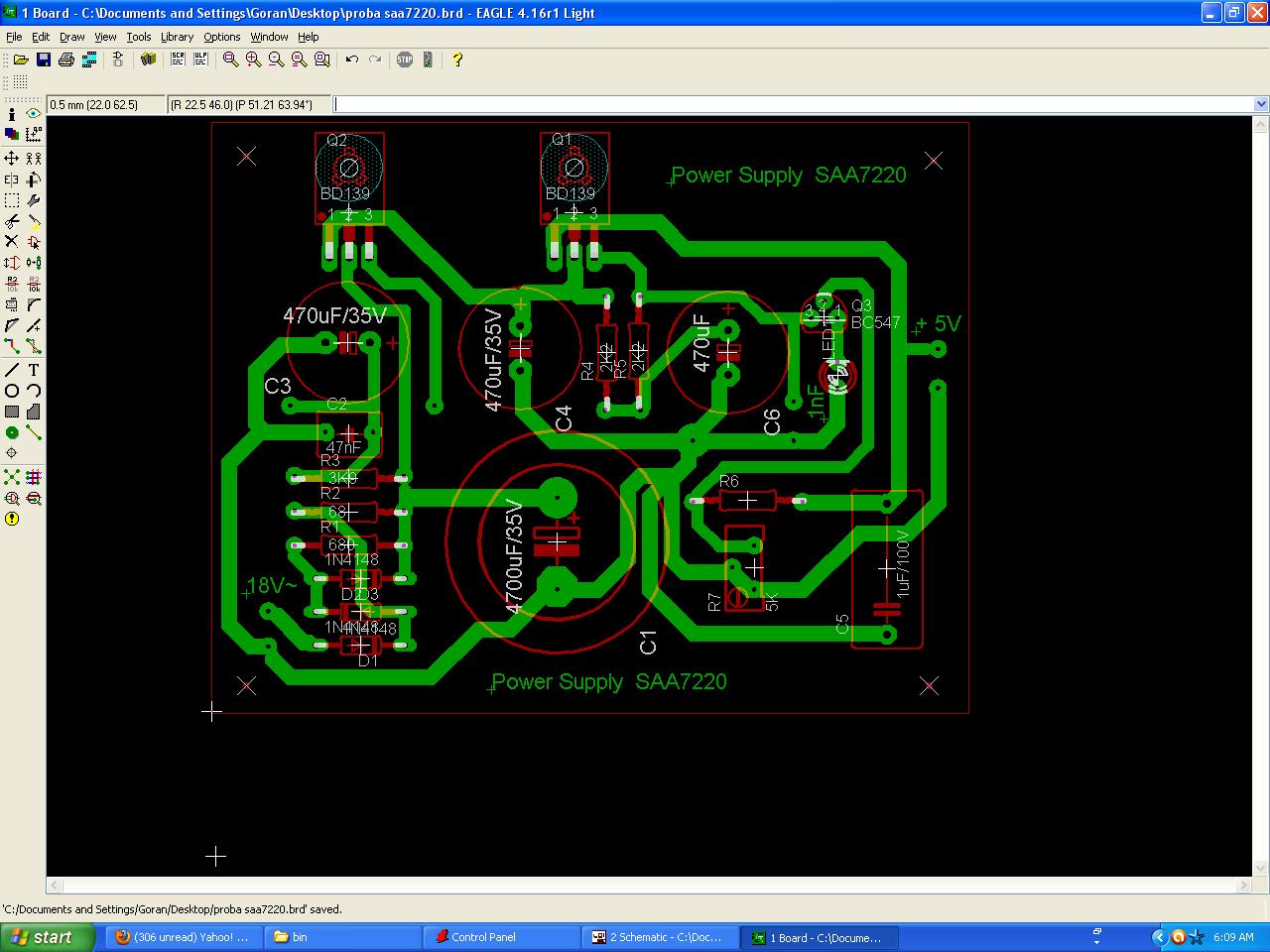The width and height of the screenshot is (1270, 952).
Task: Select the Circle drawing tool
Action: [12, 391]
